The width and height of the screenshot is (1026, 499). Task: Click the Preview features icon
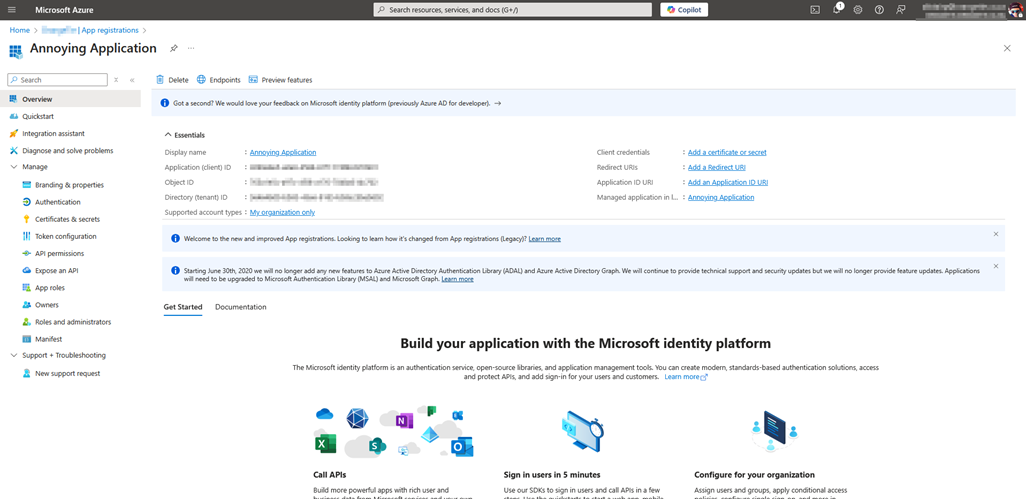(x=253, y=80)
